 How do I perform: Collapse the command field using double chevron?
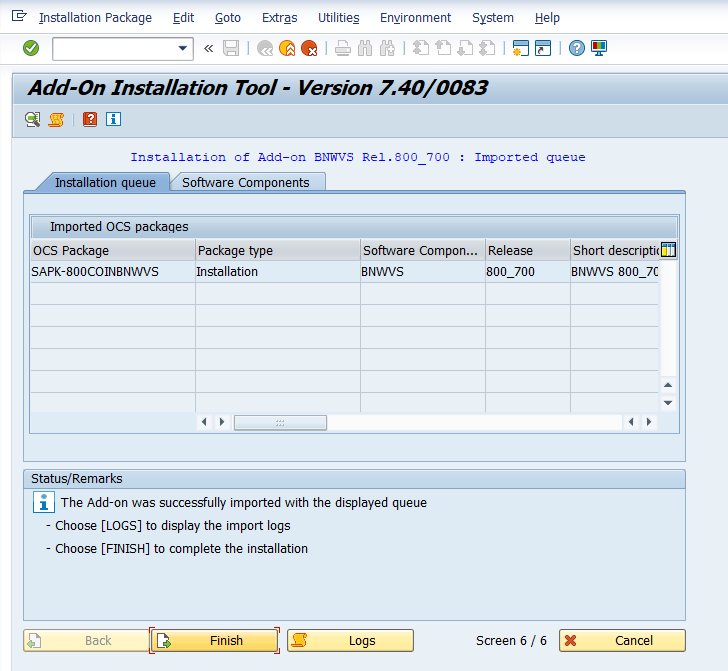click(x=208, y=48)
